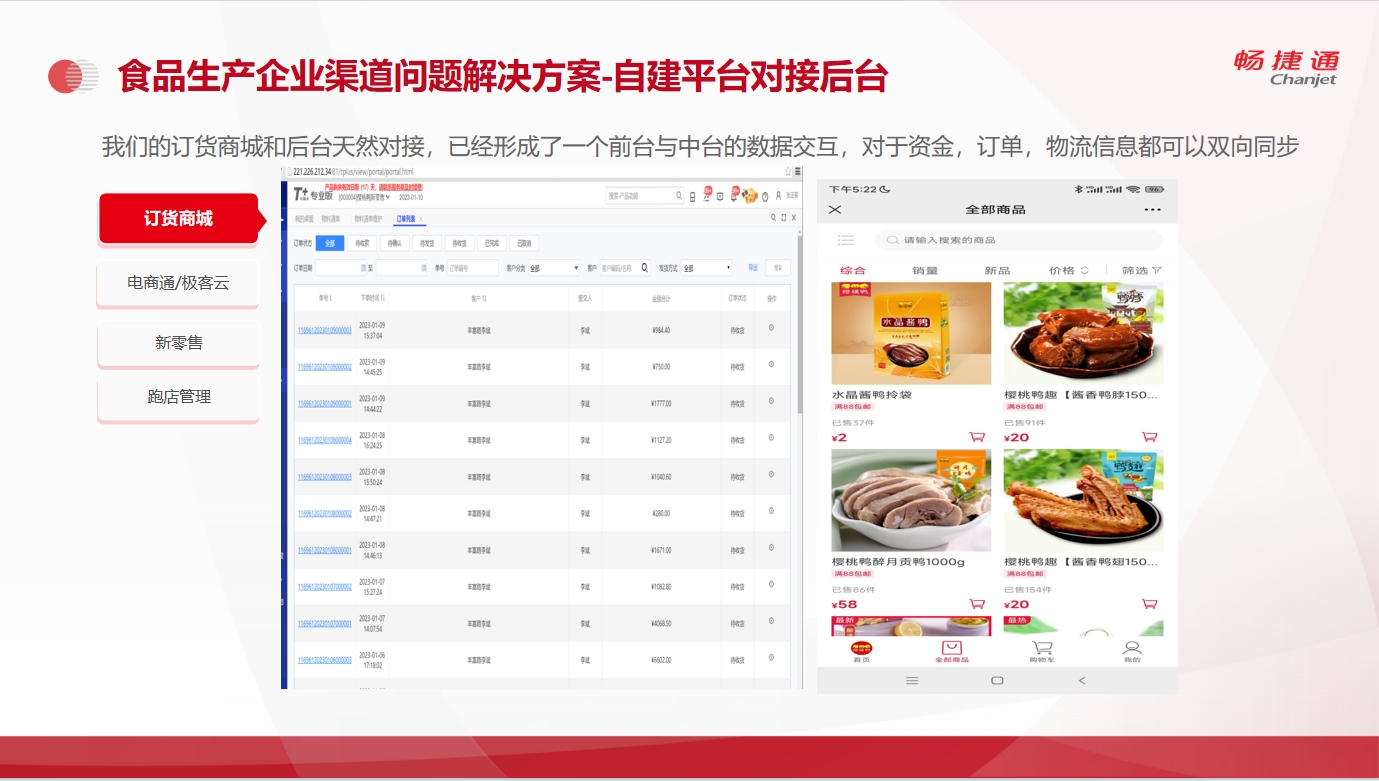Image resolution: width=1379 pixels, height=781 pixels.
Task: Filter orders by 全部 status
Action: [330, 243]
